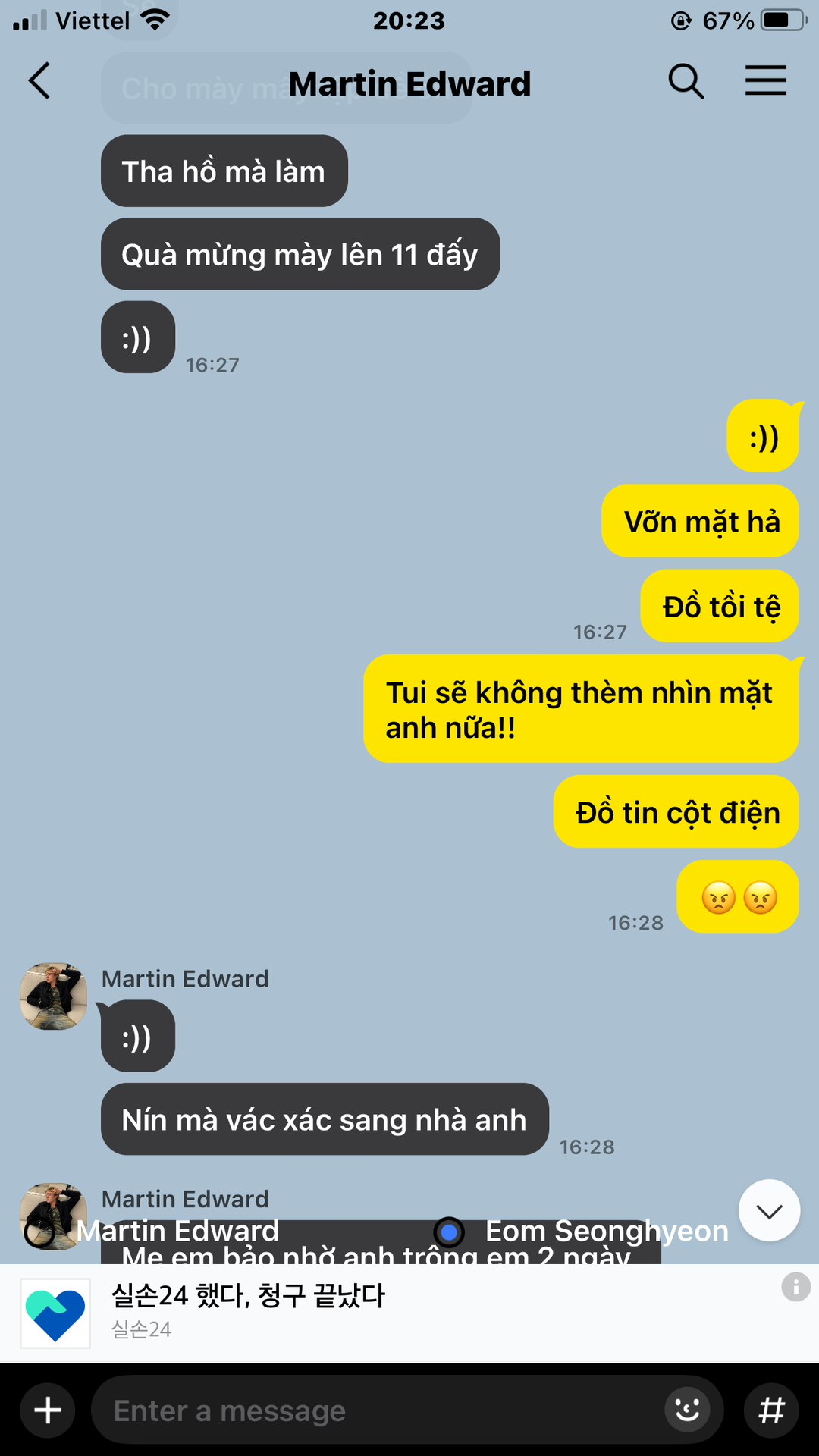Open the 실손24 ad logo
The image size is (819, 1456).
pos(55,1313)
